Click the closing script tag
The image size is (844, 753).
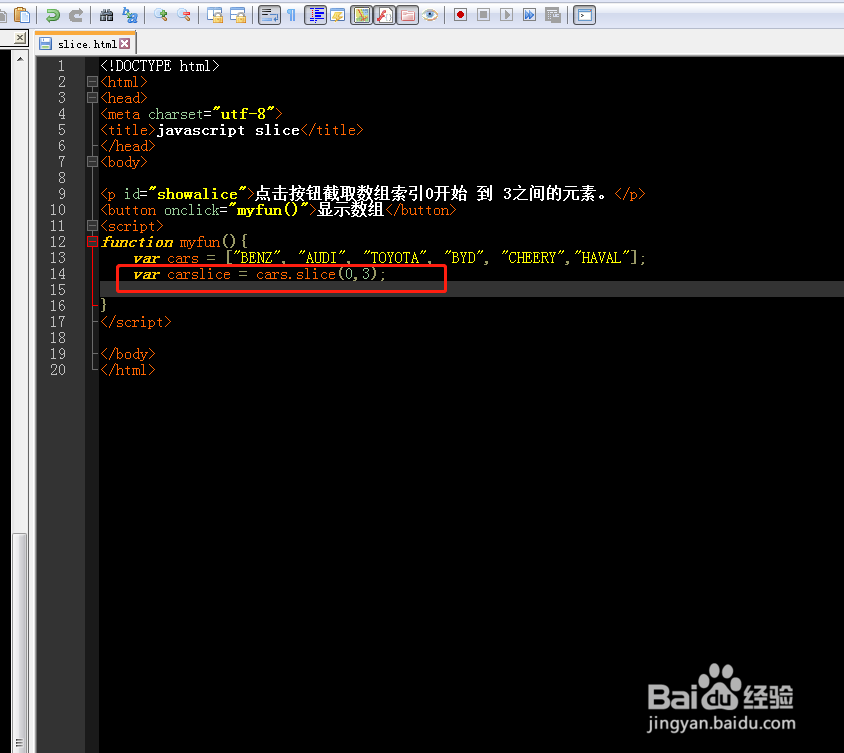coord(136,322)
